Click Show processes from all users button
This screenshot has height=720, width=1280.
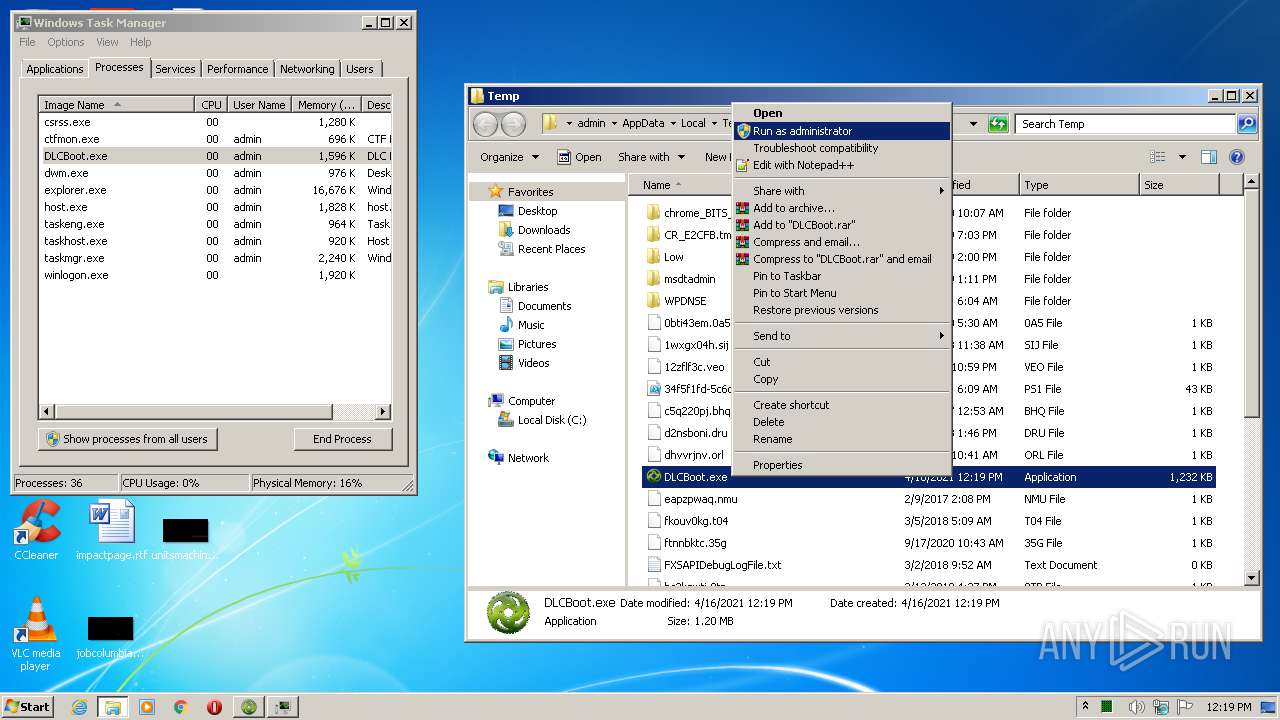click(128, 439)
